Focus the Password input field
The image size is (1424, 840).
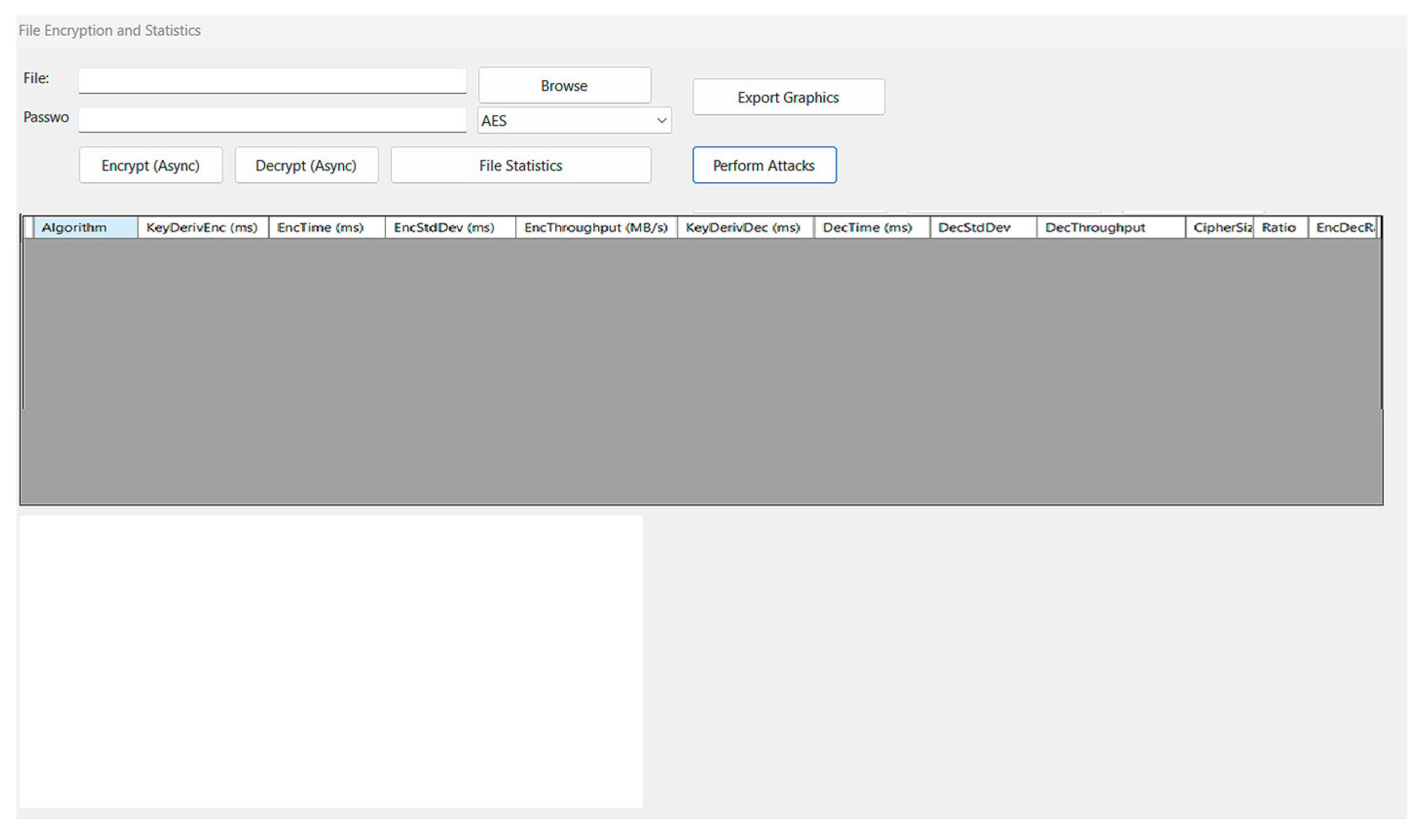click(272, 120)
